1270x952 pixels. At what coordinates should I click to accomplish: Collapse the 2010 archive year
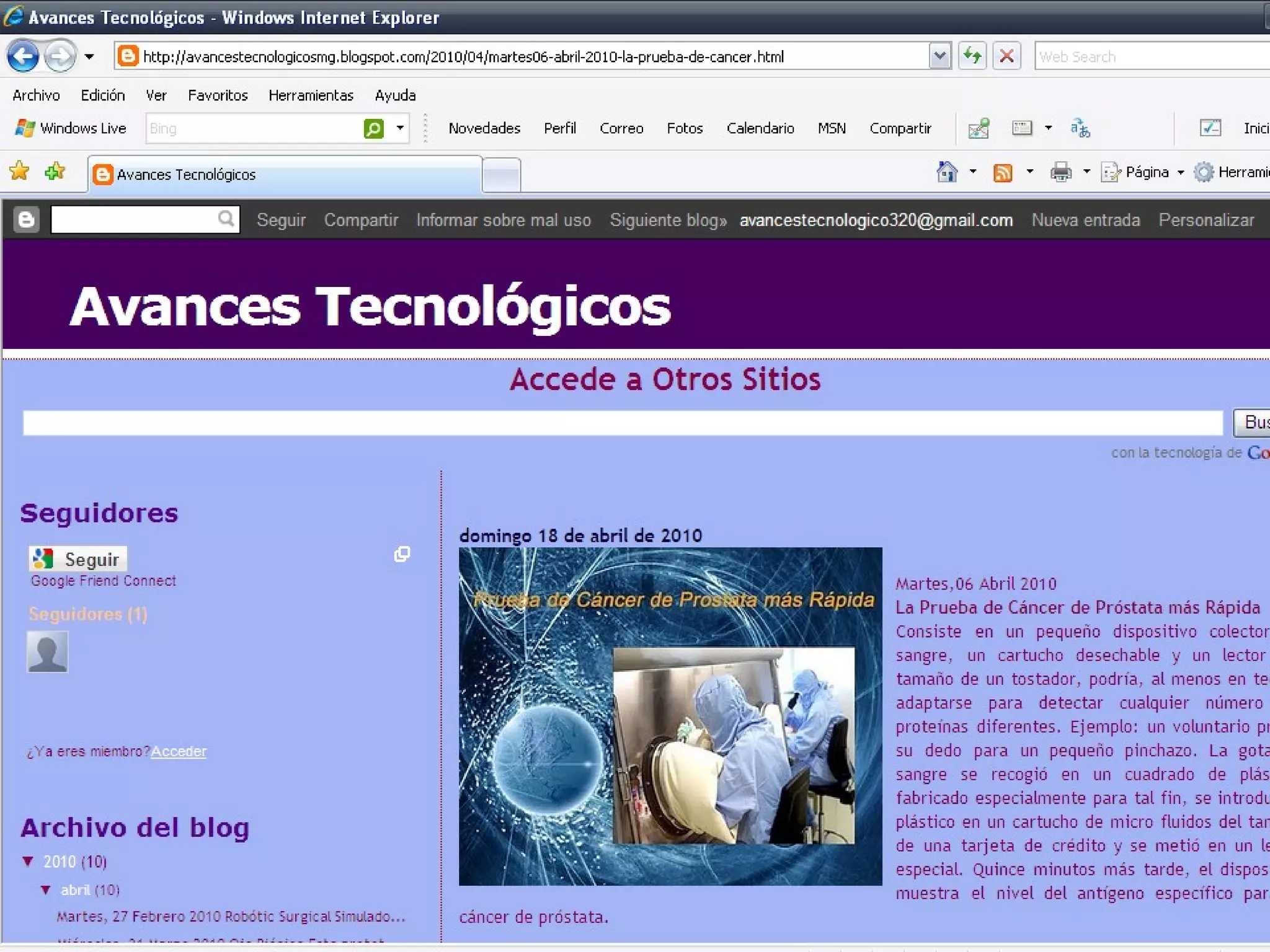(x=28, y=861)
